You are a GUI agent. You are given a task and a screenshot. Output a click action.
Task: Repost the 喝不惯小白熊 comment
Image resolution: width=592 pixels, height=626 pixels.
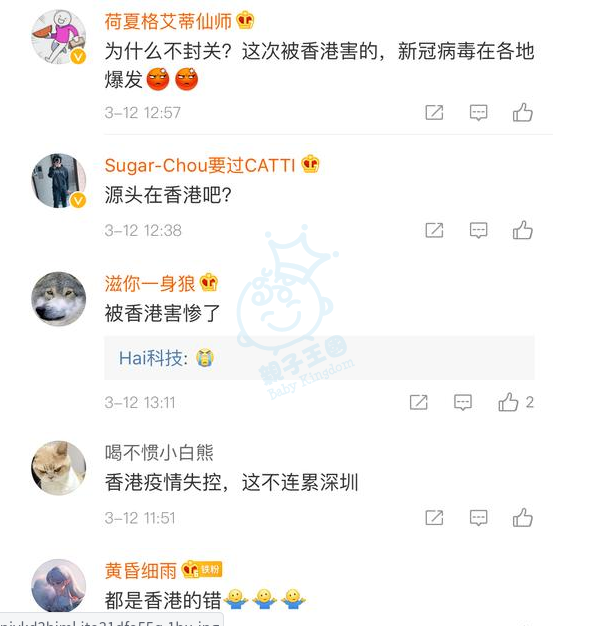pyautogui.click(x=434, y=518)
